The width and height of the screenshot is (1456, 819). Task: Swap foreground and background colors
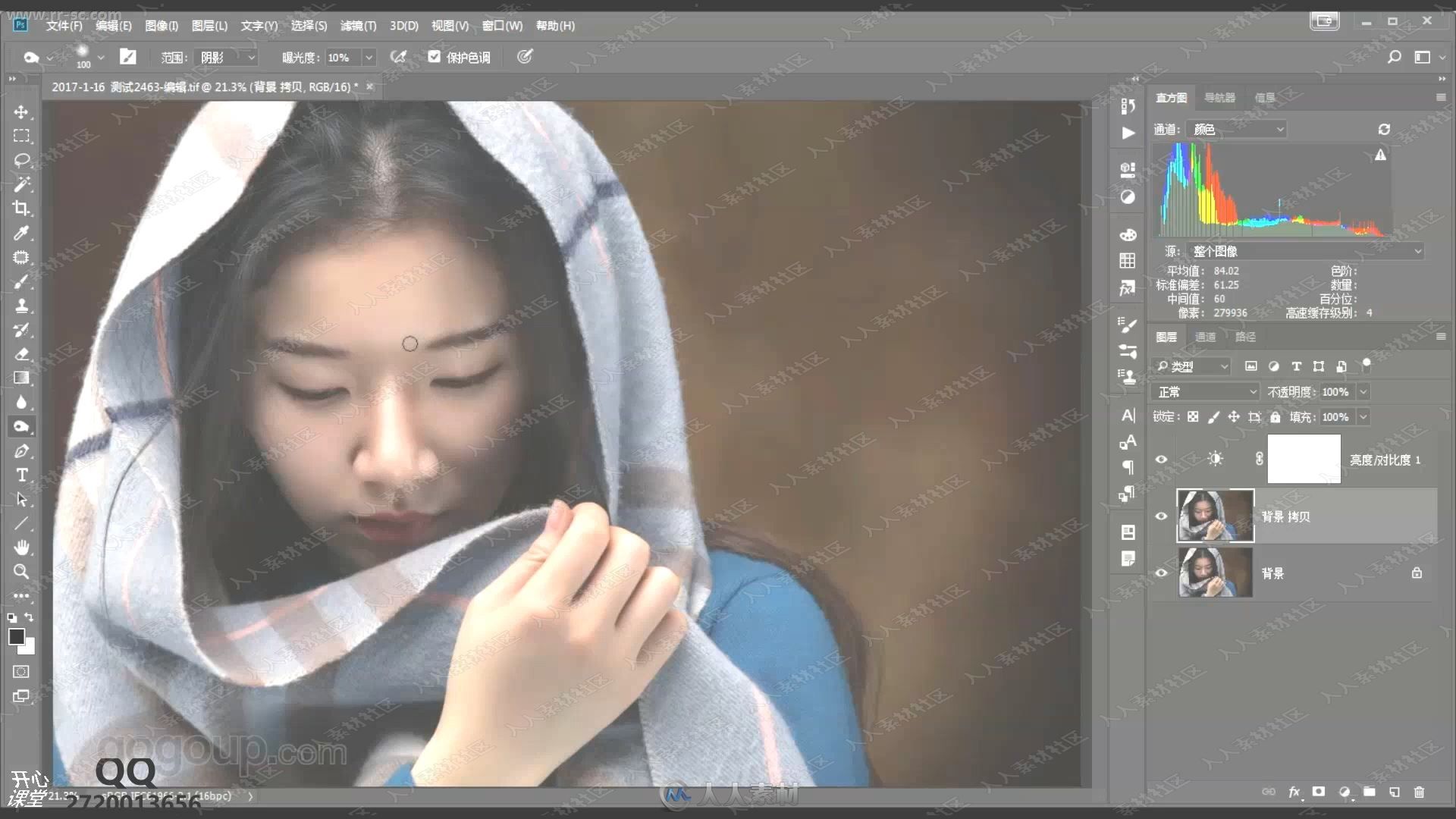point(29,617)
